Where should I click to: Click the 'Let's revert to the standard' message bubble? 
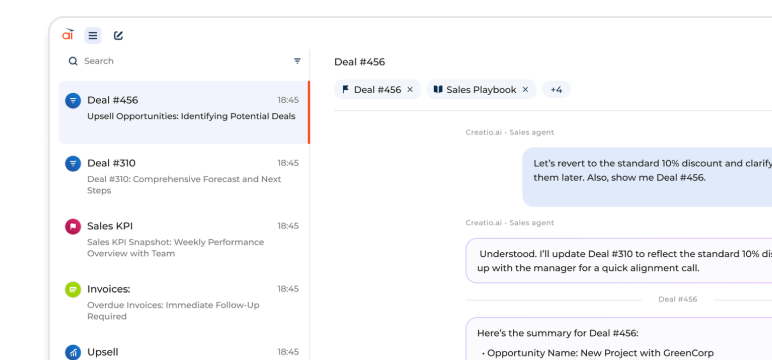point(647,177)
